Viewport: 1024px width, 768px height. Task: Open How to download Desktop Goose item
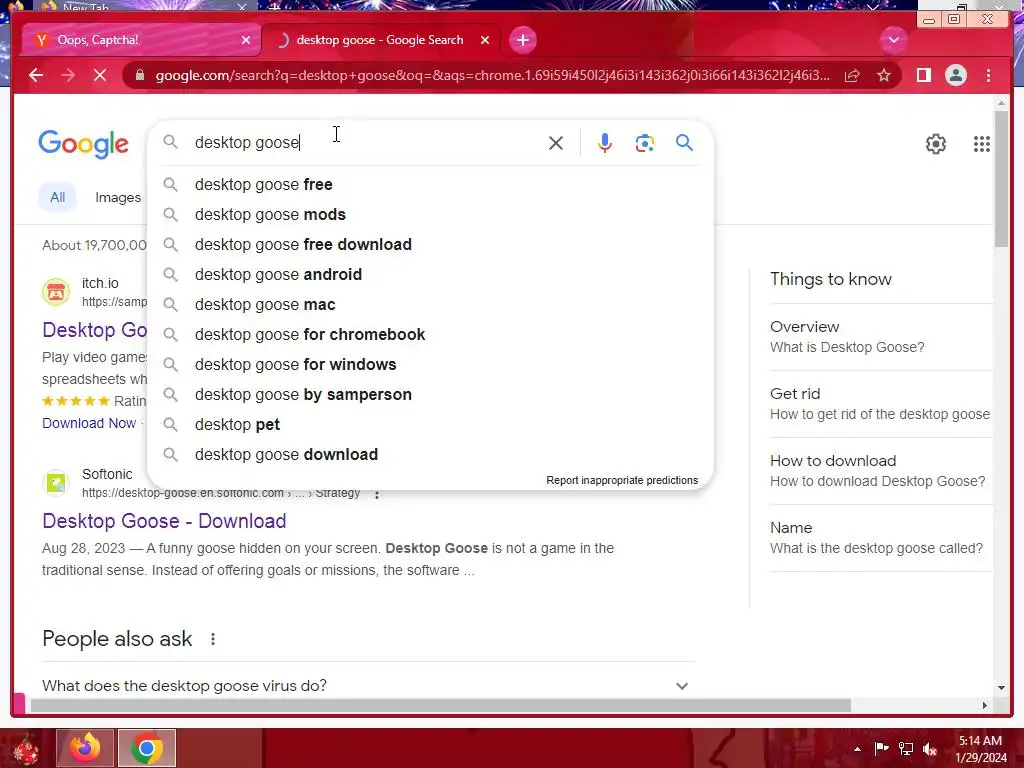(880, 471)
